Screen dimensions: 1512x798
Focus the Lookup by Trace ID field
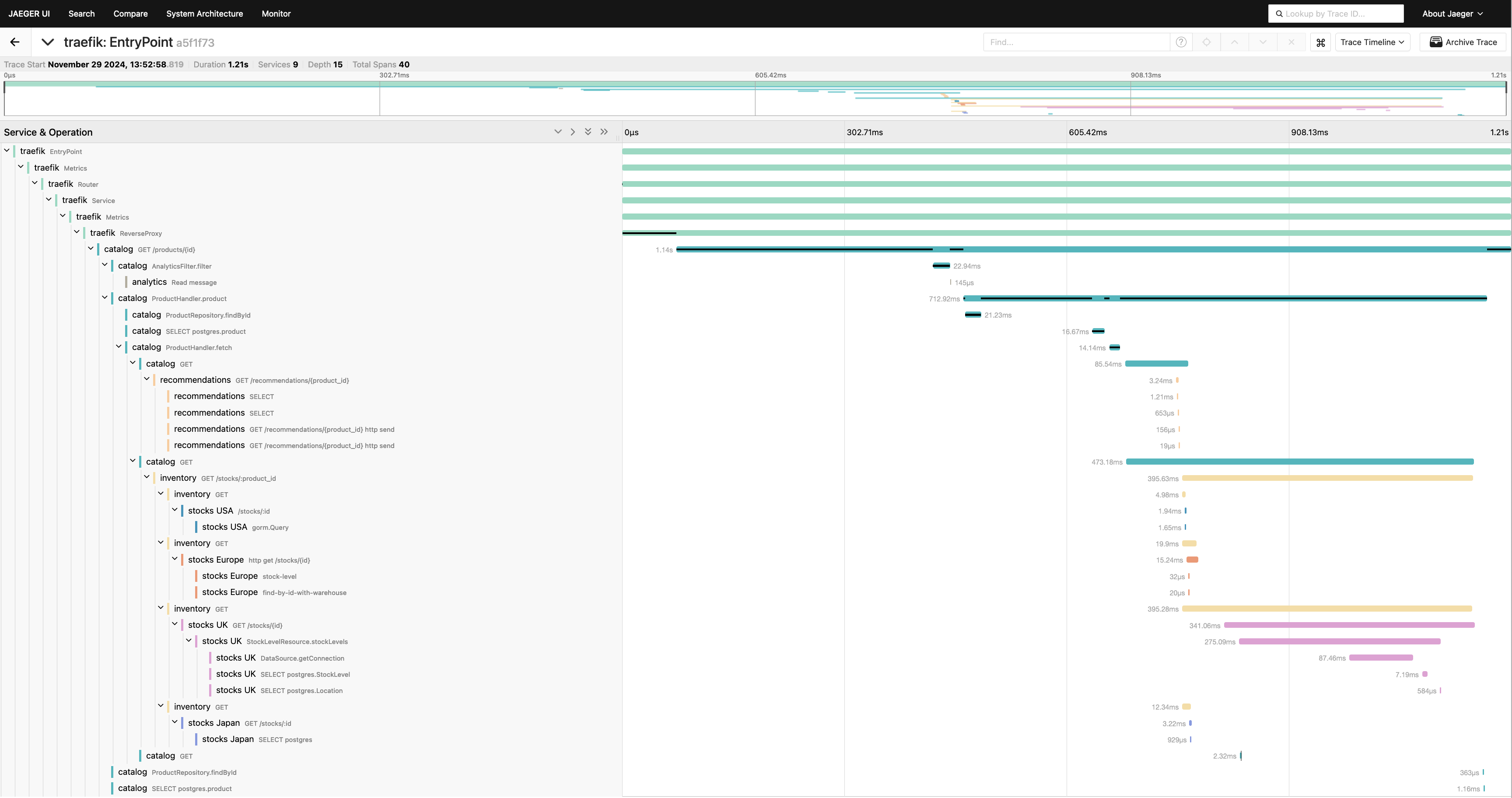coord(1341,14)
